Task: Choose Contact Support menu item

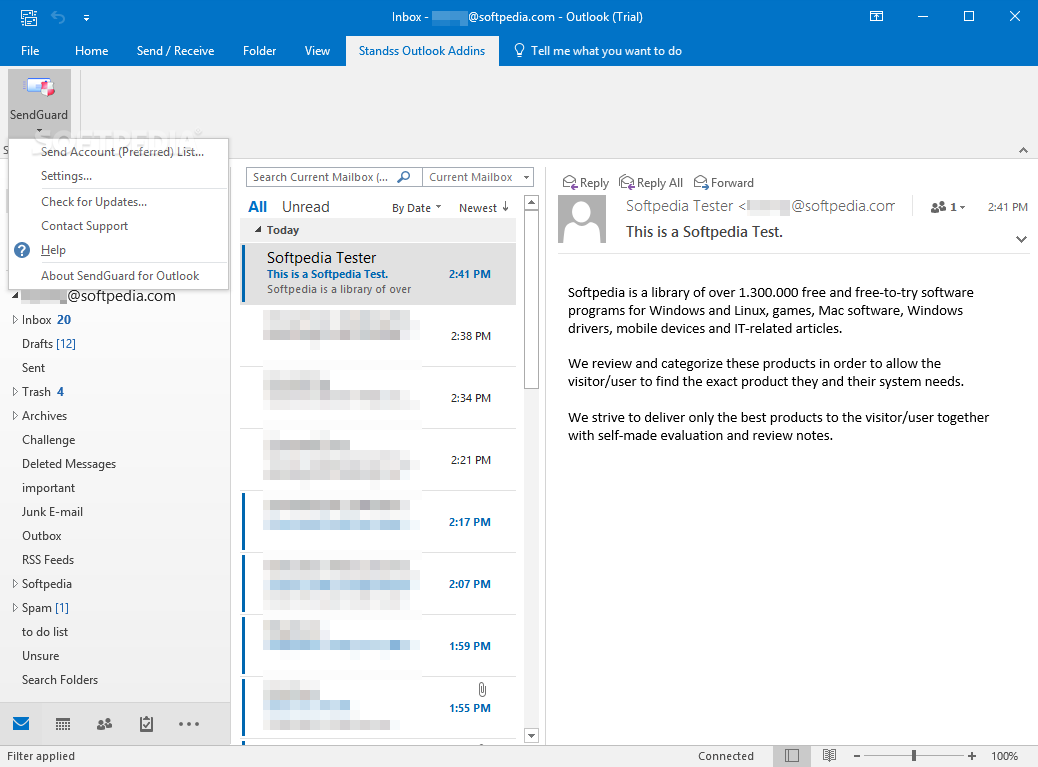Action: 85,226
